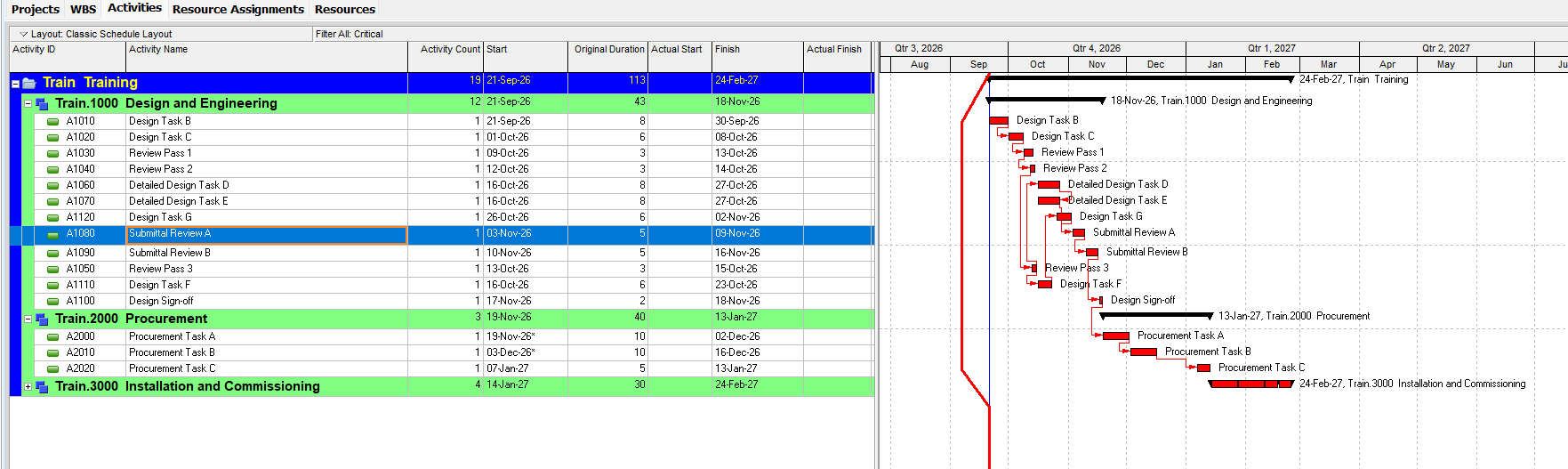
Task: Click the Finish column header
Action: point(758,56)
